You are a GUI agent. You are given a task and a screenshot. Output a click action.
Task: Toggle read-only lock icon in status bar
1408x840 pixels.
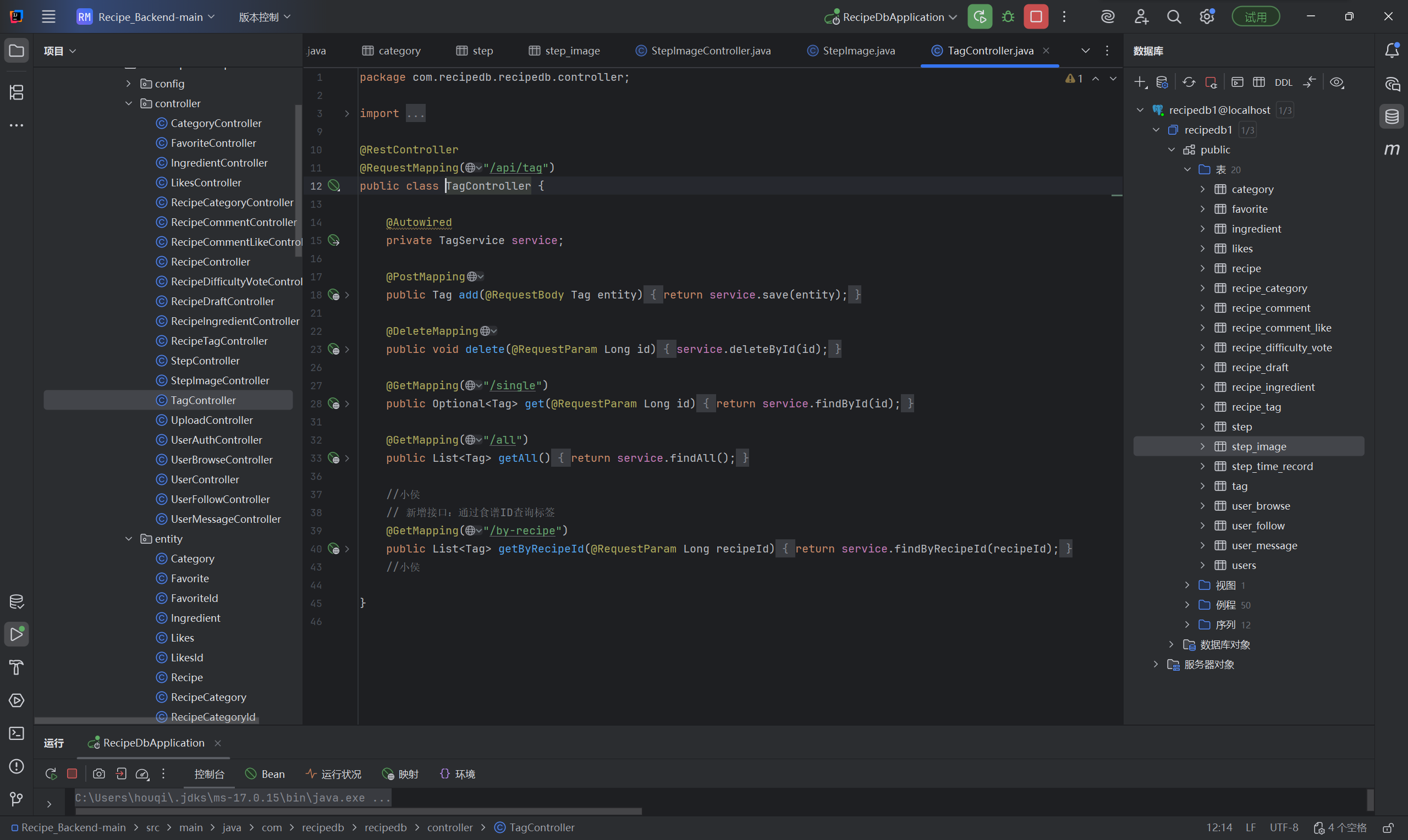1388,827
